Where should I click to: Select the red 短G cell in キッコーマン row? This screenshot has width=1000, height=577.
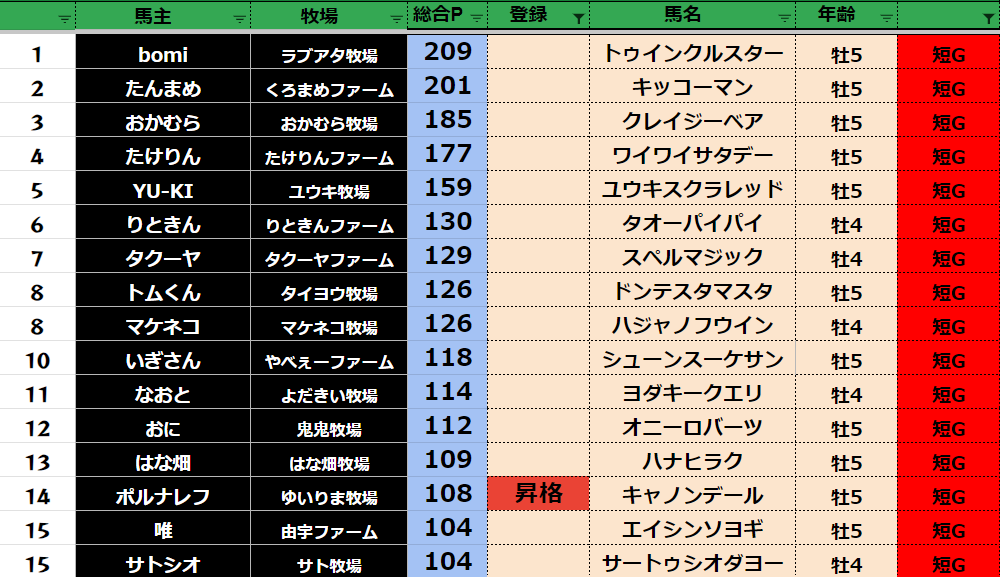pyautogui.click(x=948, y=89)
